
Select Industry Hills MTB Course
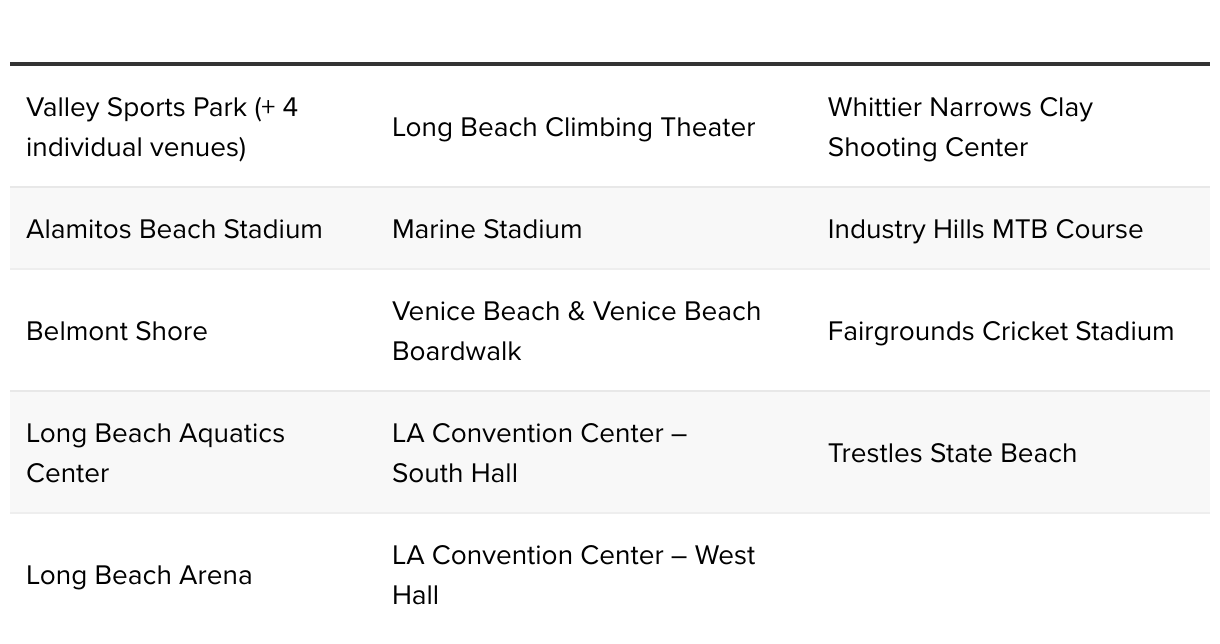(x=985, y=229)
